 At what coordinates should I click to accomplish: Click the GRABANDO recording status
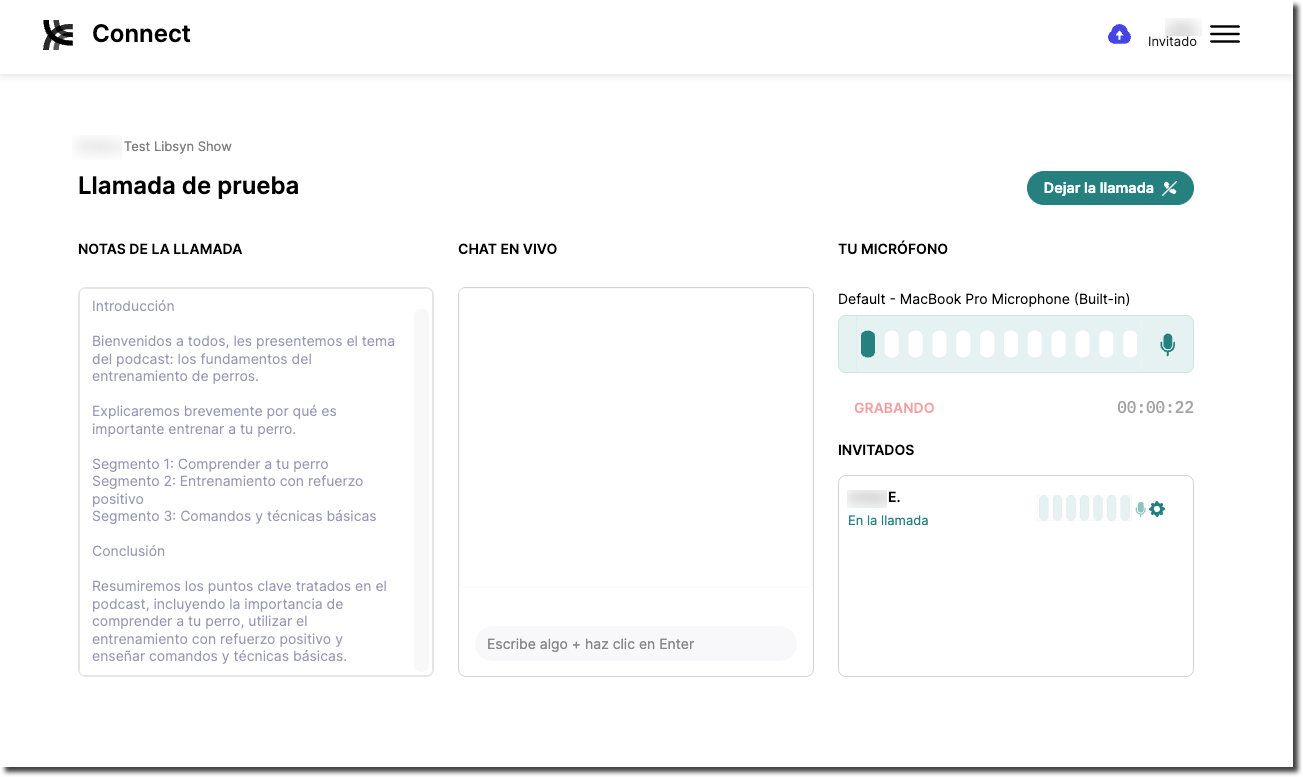tap(894, 408)
